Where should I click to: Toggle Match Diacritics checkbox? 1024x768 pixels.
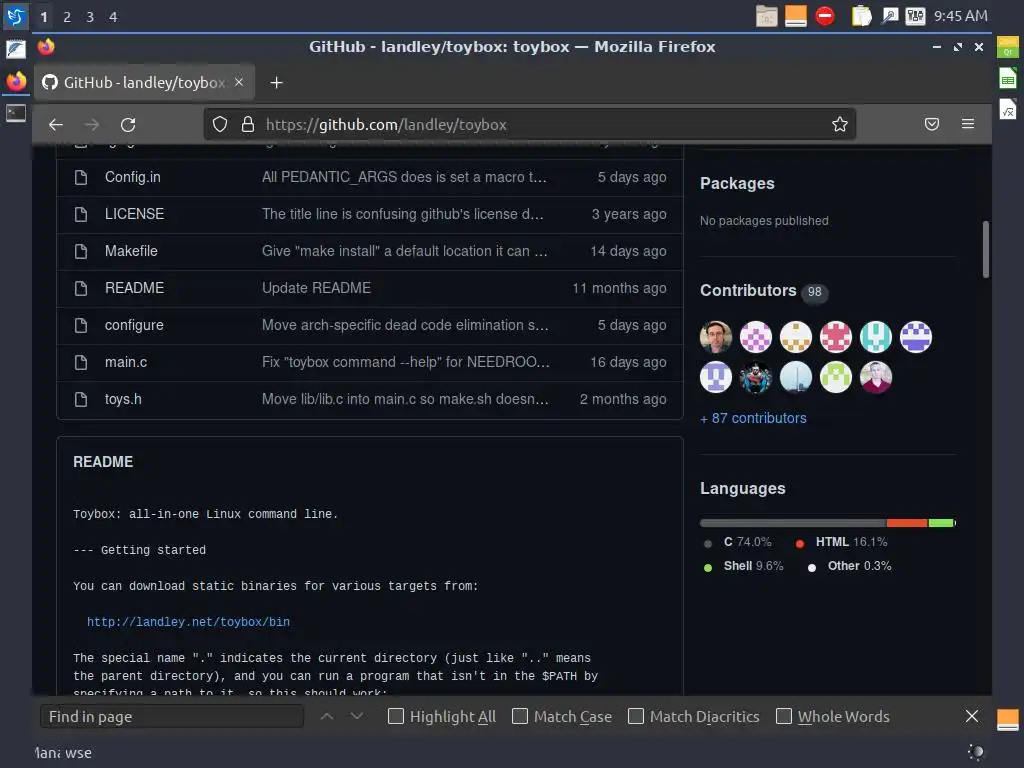pos(635,716)
